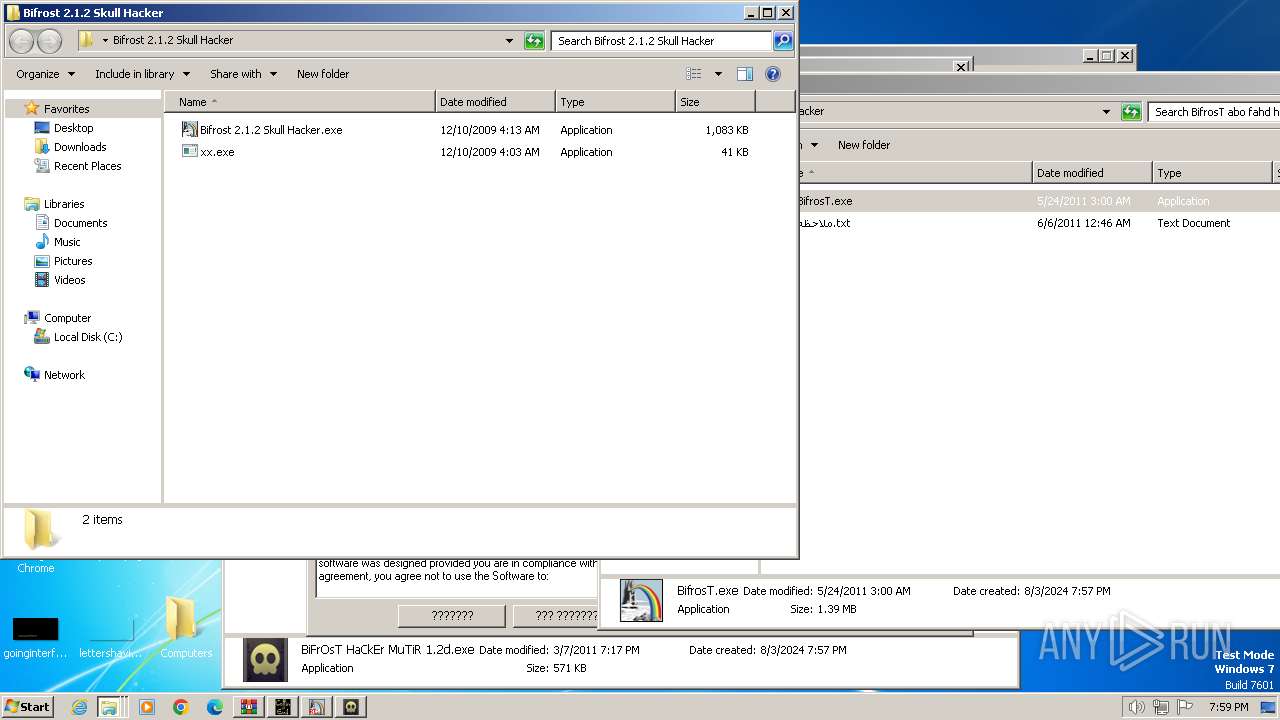Viewport: 1280px width, 720px height.
Task: Open the Pictures library
Action: pyautogui.click(x=73, y=261)
